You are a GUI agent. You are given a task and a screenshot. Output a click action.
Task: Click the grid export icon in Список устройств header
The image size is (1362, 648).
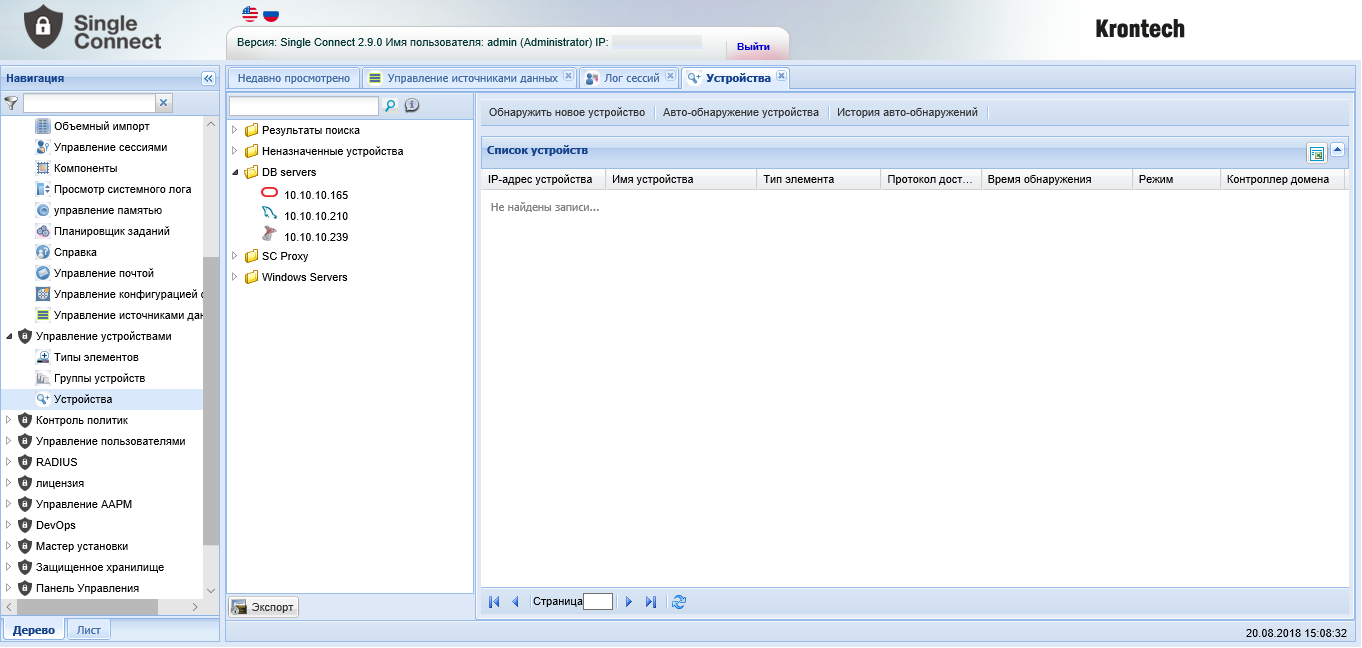pyautogui.click(x=1317, y=153)
